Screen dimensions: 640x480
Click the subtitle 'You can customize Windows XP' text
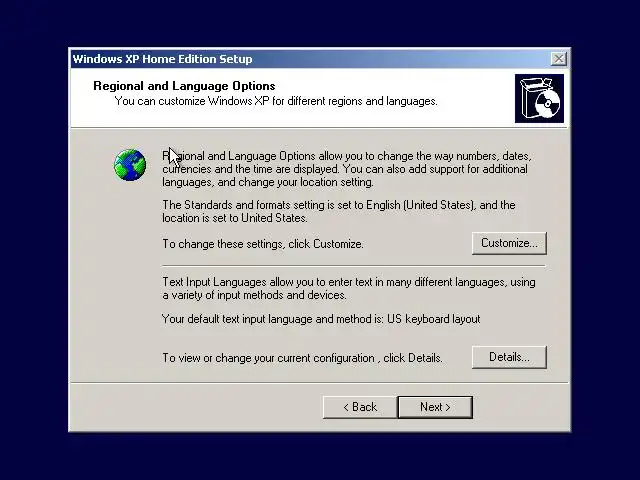coord(276,101)
